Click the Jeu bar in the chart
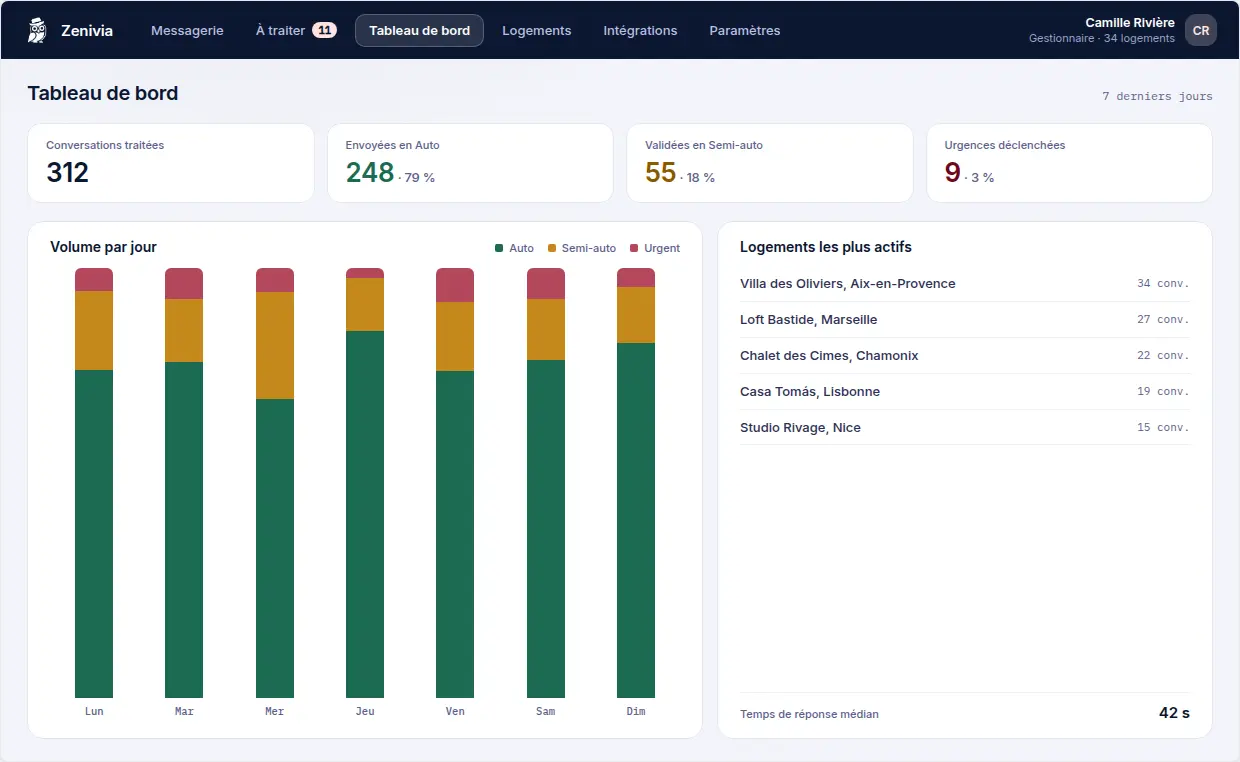 coord(365,483)
